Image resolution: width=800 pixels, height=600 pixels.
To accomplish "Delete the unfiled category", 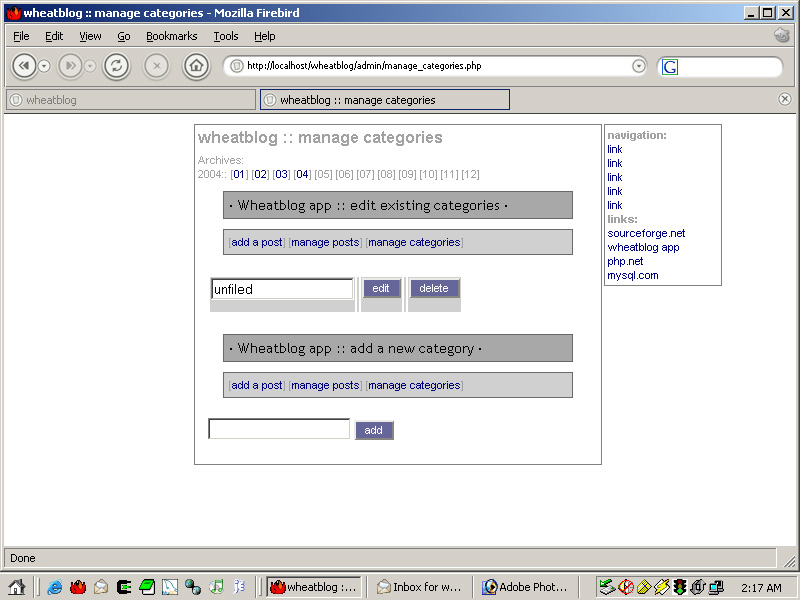I will tap(434, 289).
